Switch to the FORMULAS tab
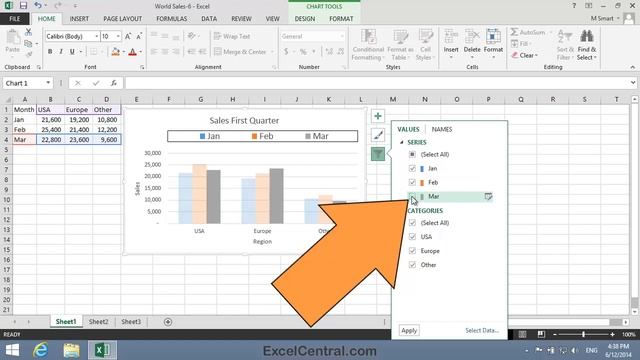Screen dimensions: 640x360 (171, 19)
